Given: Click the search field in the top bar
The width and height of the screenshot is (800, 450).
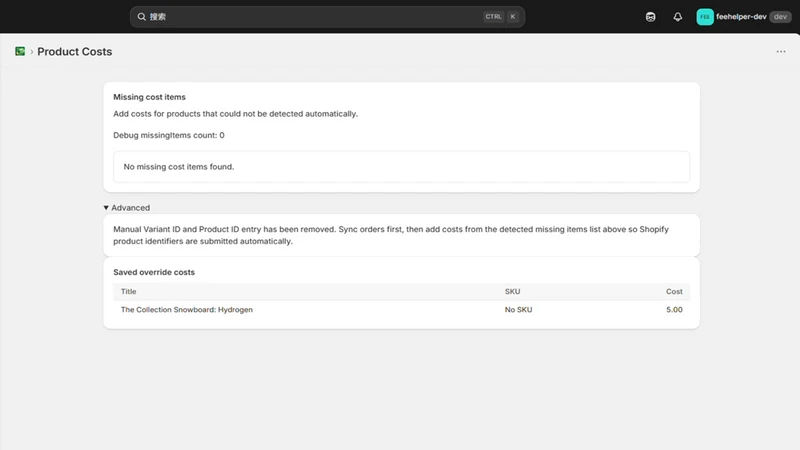Looking at the screenshot, I should point(327,17).
